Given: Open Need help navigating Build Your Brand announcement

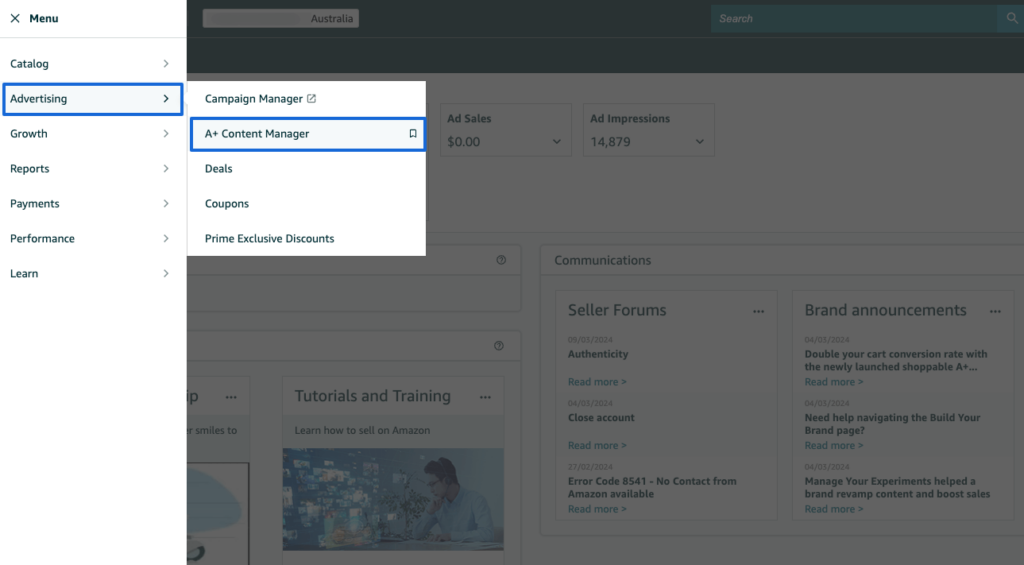Looking at the screenshot, I should click(893, 424).
